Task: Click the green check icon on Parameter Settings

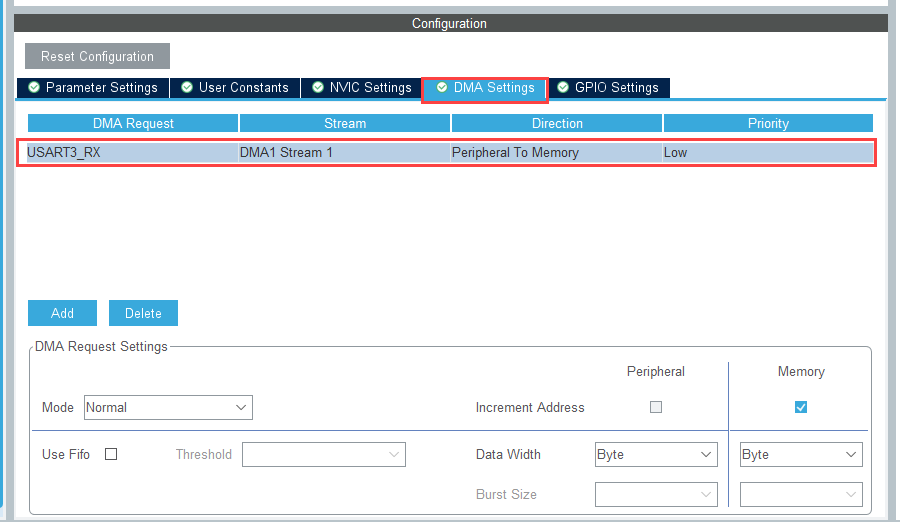Action: [34, 88]
